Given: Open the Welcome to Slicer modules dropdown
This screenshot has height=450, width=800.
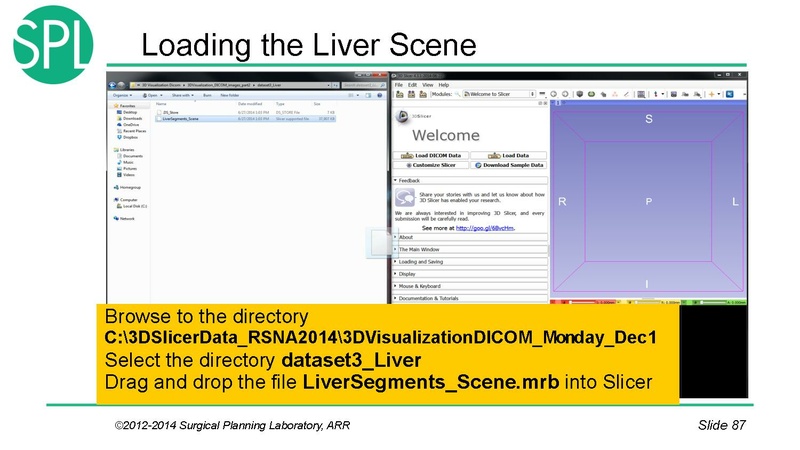Looking at the screenshot, I should [499, 94].
